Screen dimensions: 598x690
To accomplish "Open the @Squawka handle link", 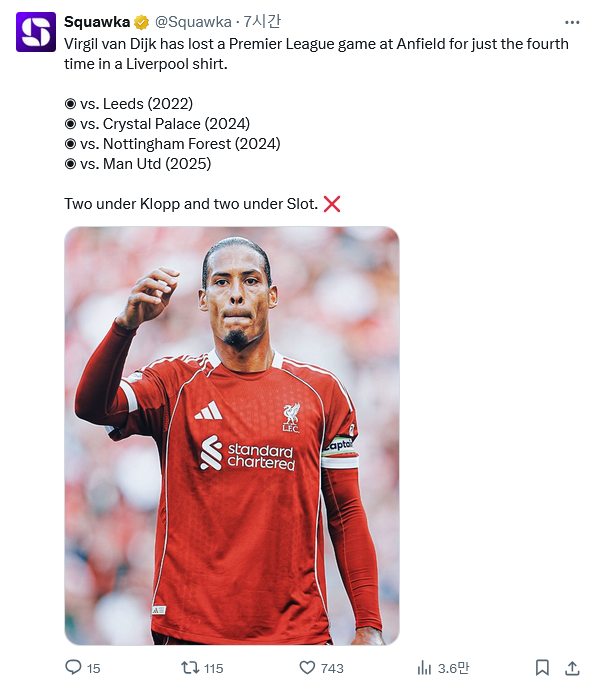I will 193,22.
